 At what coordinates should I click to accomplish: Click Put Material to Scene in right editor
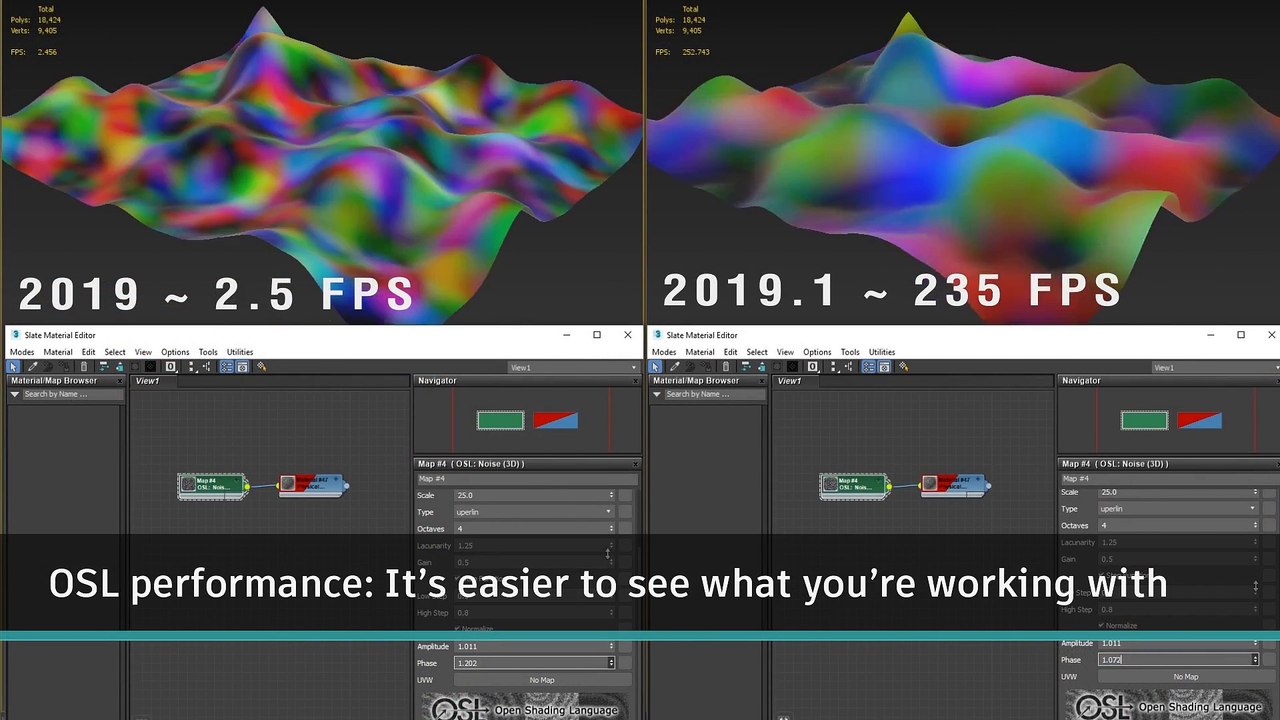point(690,367)
